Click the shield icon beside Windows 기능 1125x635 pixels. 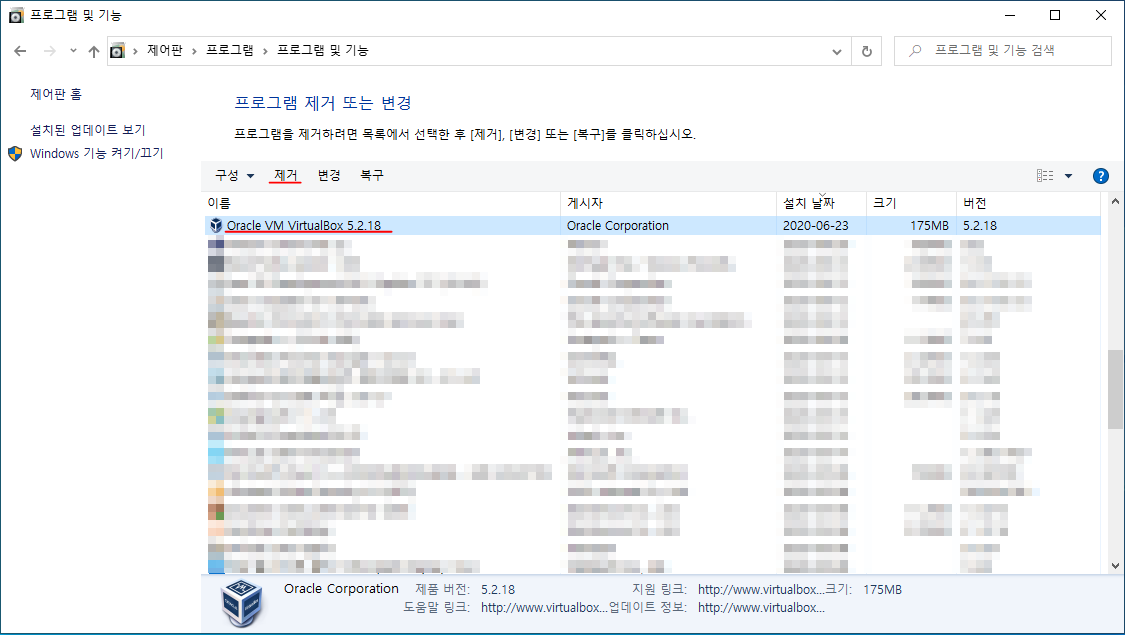click(15, 154)
